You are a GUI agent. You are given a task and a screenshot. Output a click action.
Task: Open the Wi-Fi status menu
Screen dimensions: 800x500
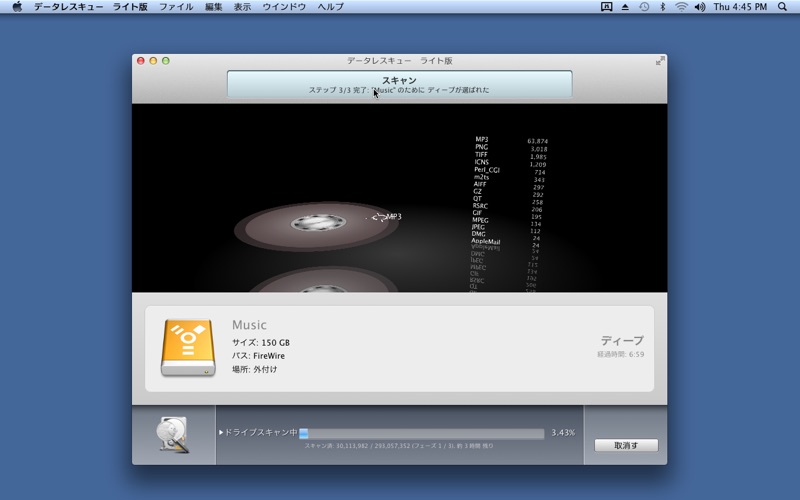[681, 7]
